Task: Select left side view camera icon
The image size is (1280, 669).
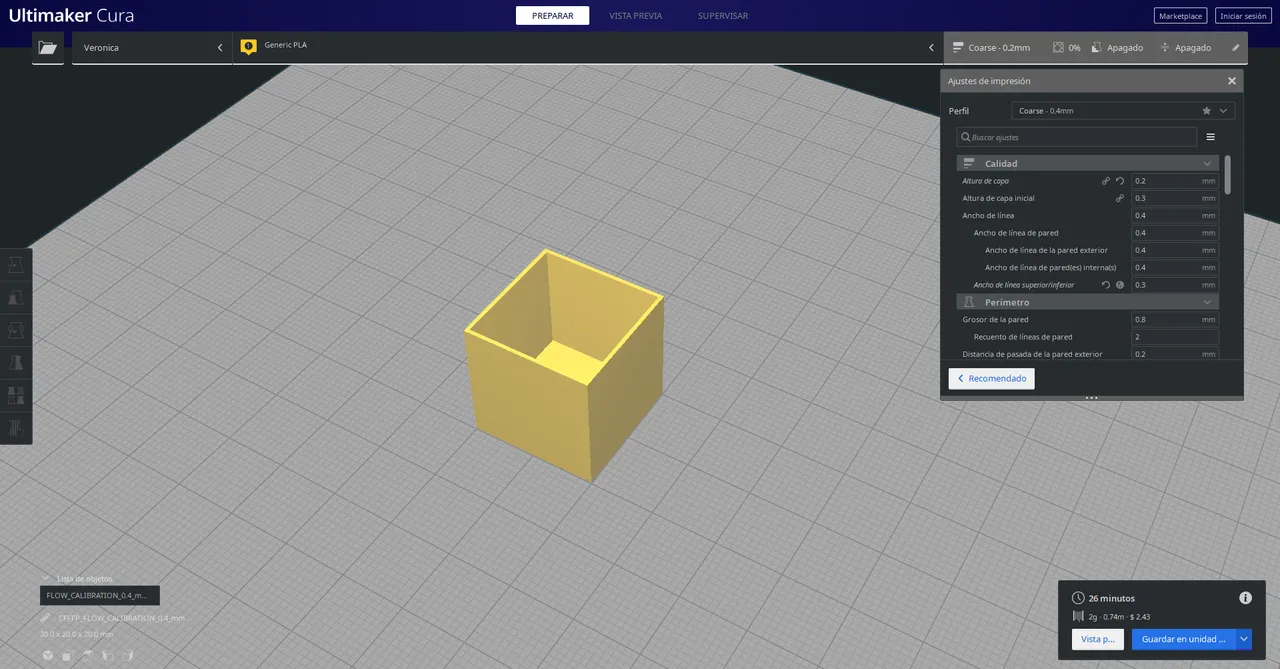Action: (107, 656)
